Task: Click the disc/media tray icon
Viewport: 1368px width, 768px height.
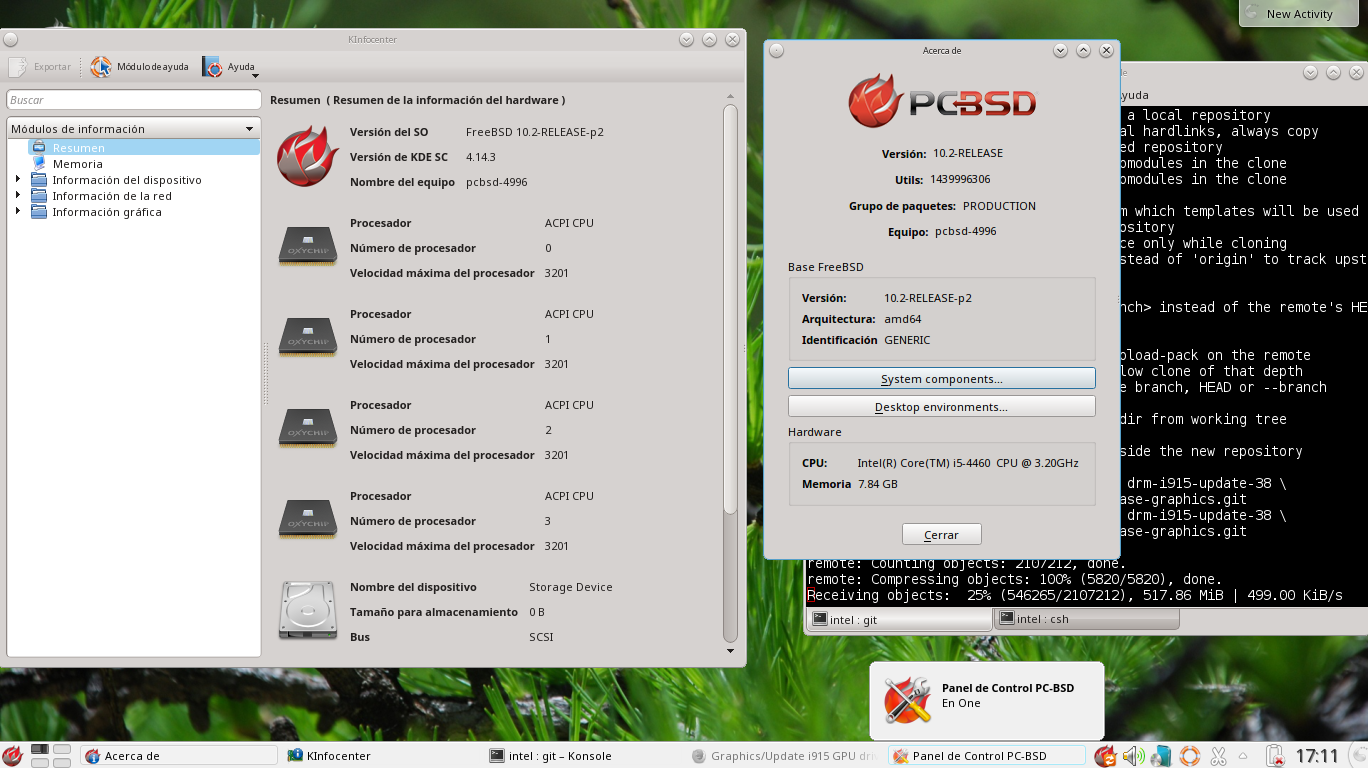Action: (1161, 756)
